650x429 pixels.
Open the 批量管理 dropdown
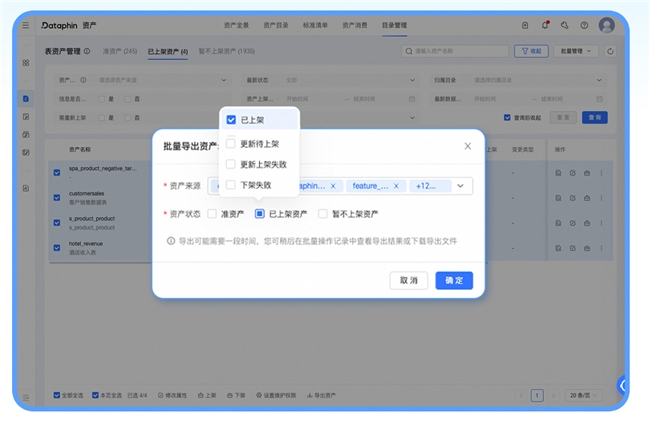[576, 50]
